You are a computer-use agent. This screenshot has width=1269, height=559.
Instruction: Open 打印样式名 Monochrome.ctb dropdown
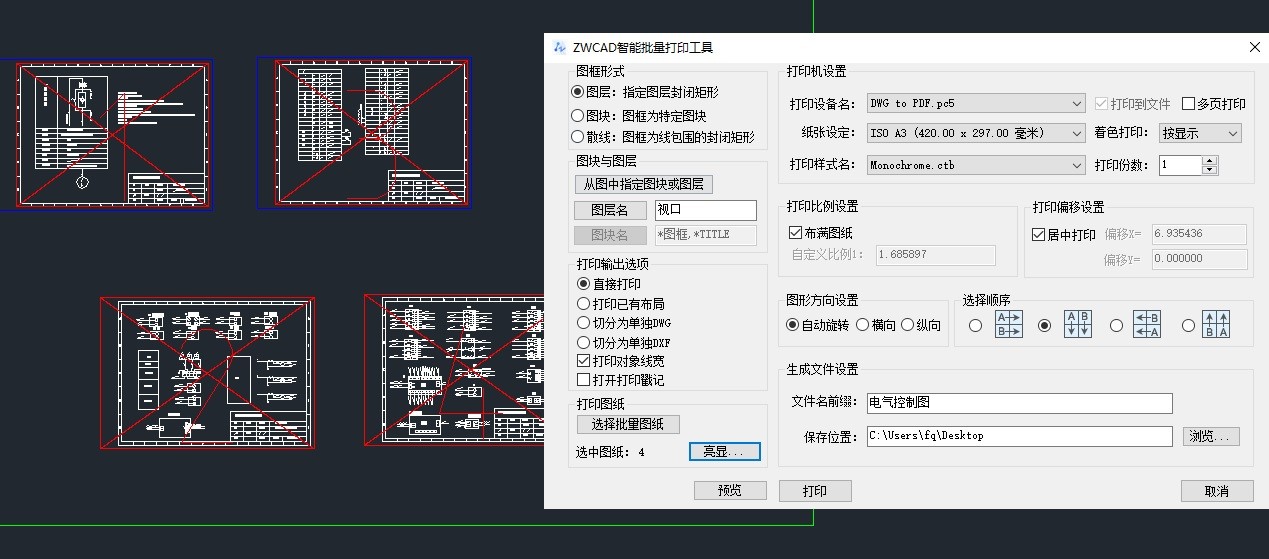(x=976, y=165)
